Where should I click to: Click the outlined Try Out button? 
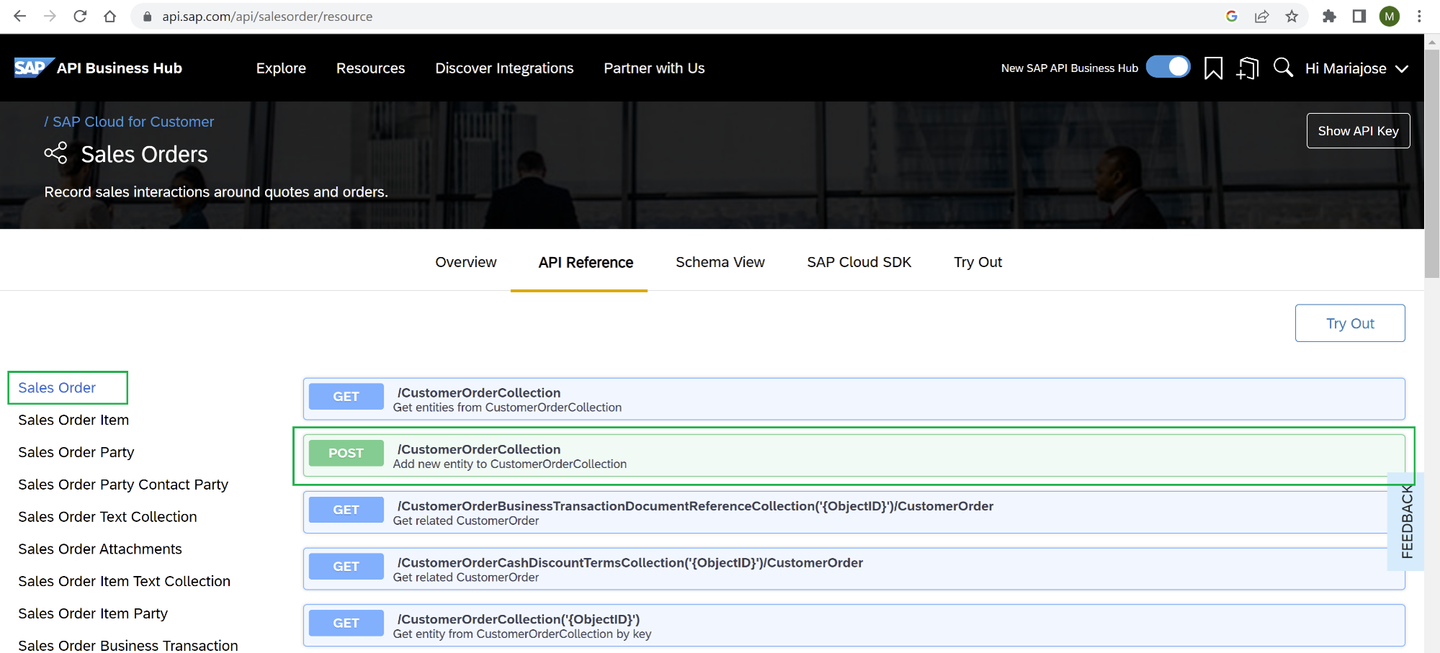(x=1350, y=323)
